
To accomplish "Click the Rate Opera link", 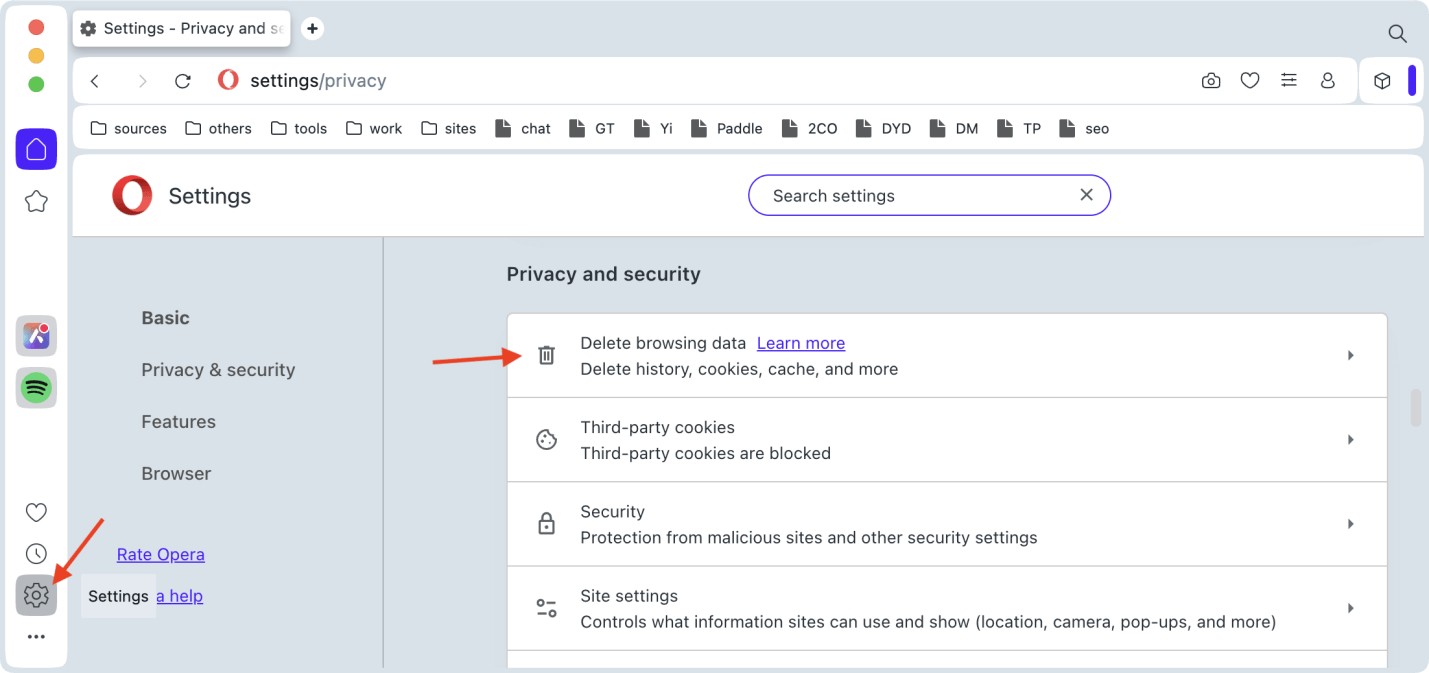I will [160, 554].
